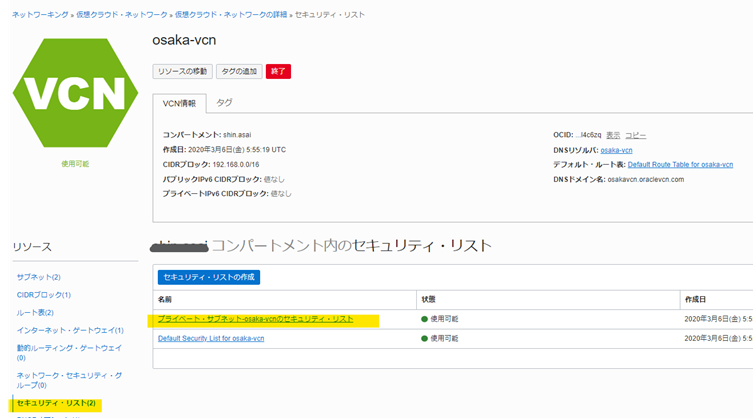753x418 pixels.
Task: Open 仮想クラウド・ネットワークの詳細 breadcrumb
Action: pos(231,15)
